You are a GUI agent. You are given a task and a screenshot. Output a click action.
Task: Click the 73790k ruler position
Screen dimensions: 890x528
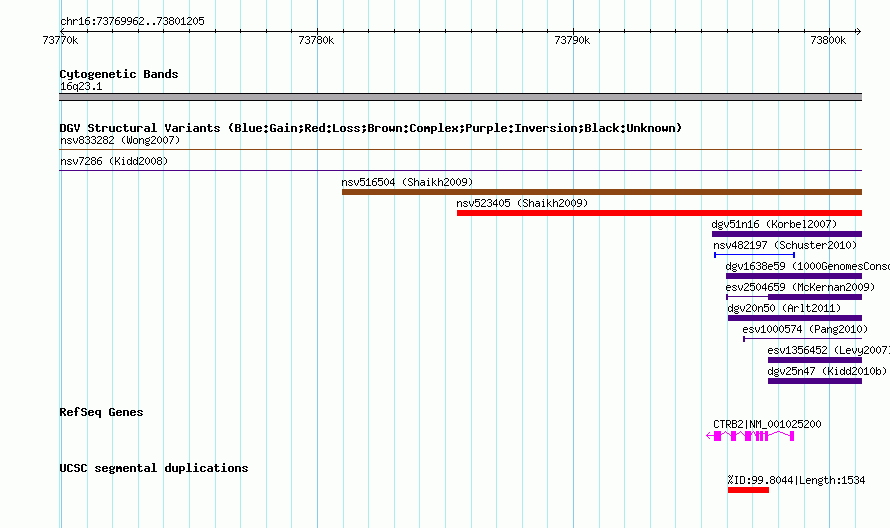(x=572, y=40)
